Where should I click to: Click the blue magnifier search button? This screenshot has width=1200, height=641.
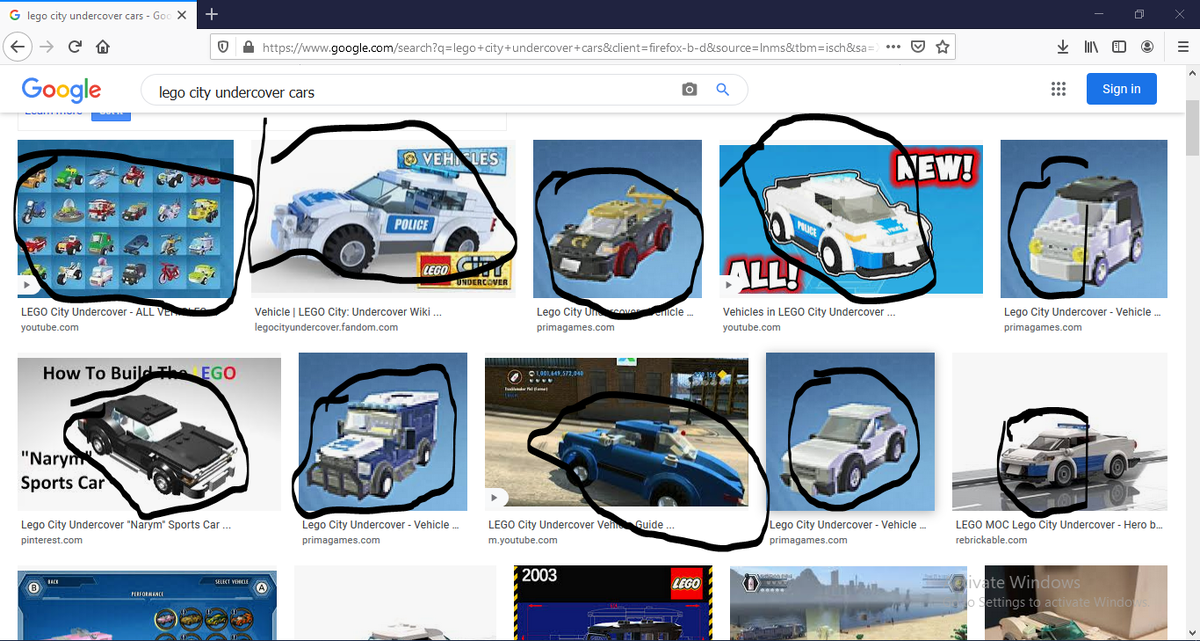723,90
